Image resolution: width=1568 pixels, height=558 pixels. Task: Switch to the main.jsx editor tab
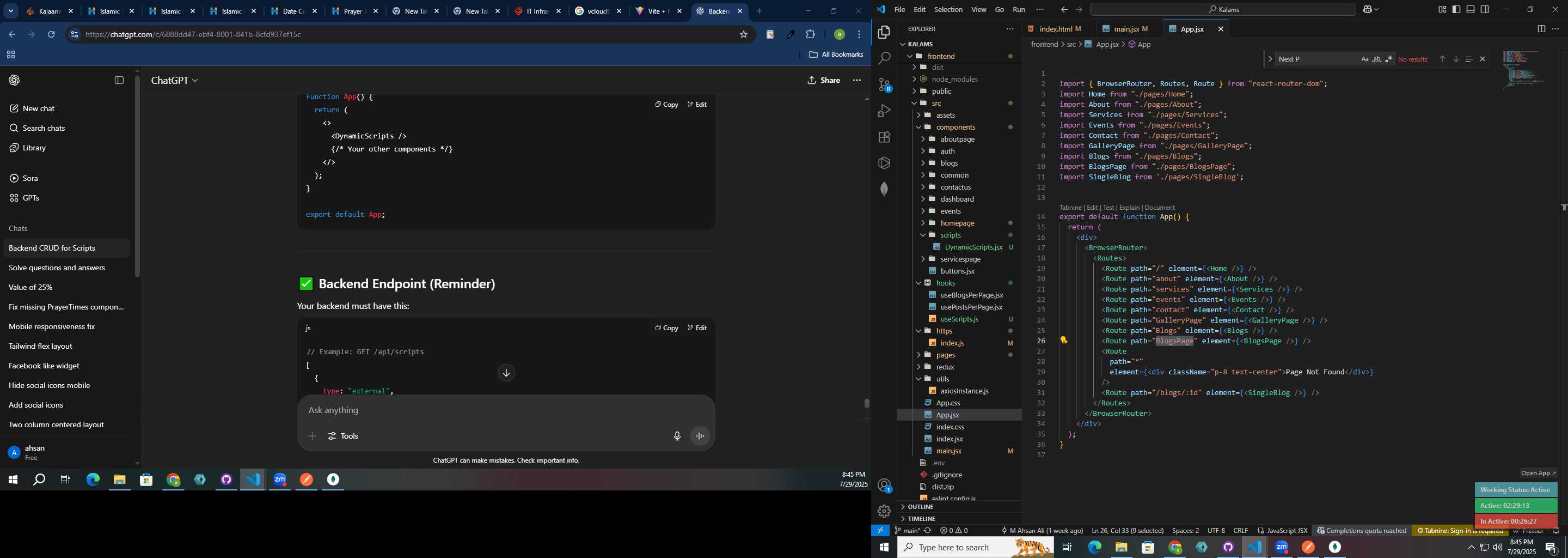click(x=1131, y=29)
